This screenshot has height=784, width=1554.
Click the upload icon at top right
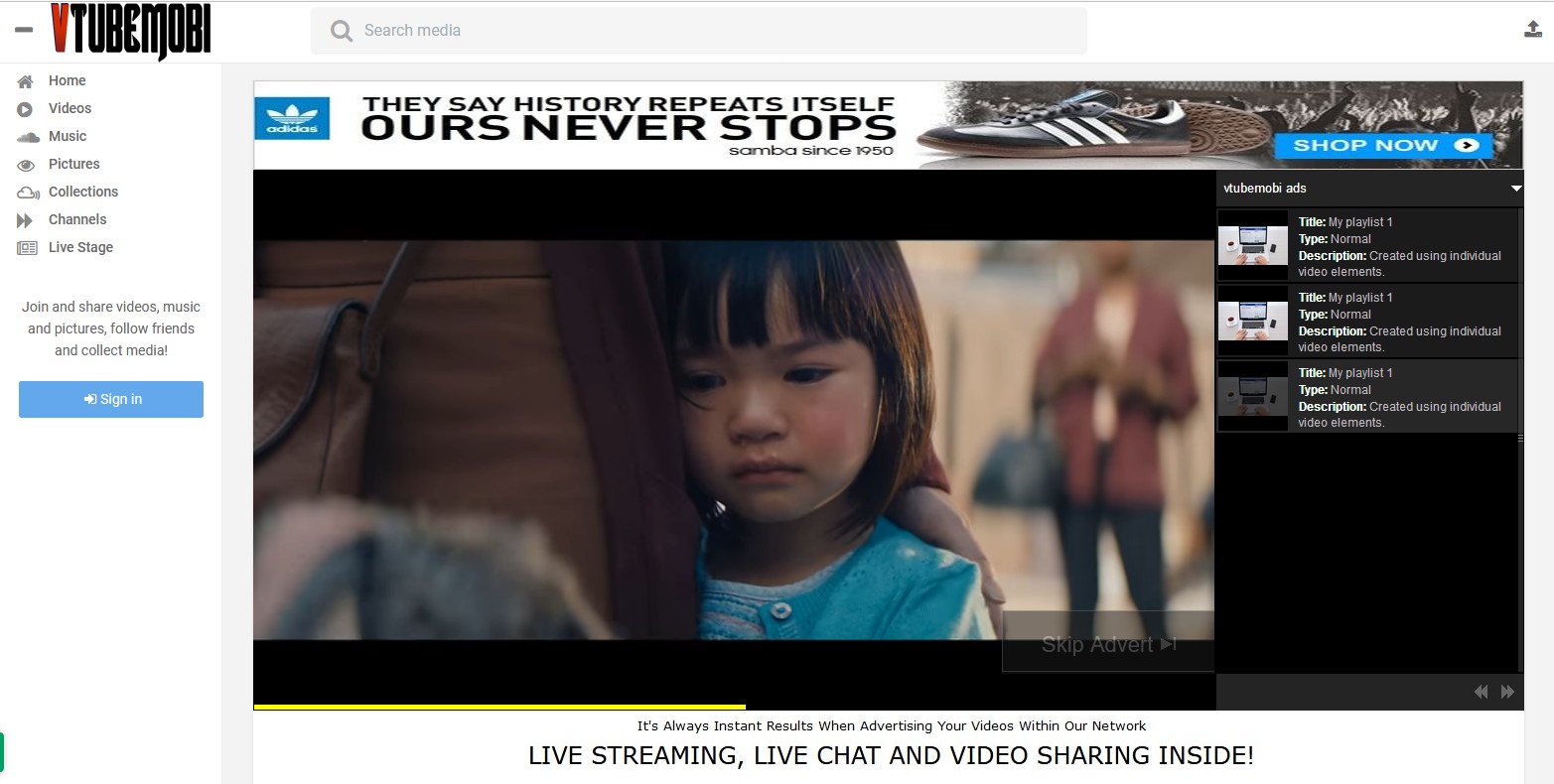pyautogui.click(x=1533, y=30)
